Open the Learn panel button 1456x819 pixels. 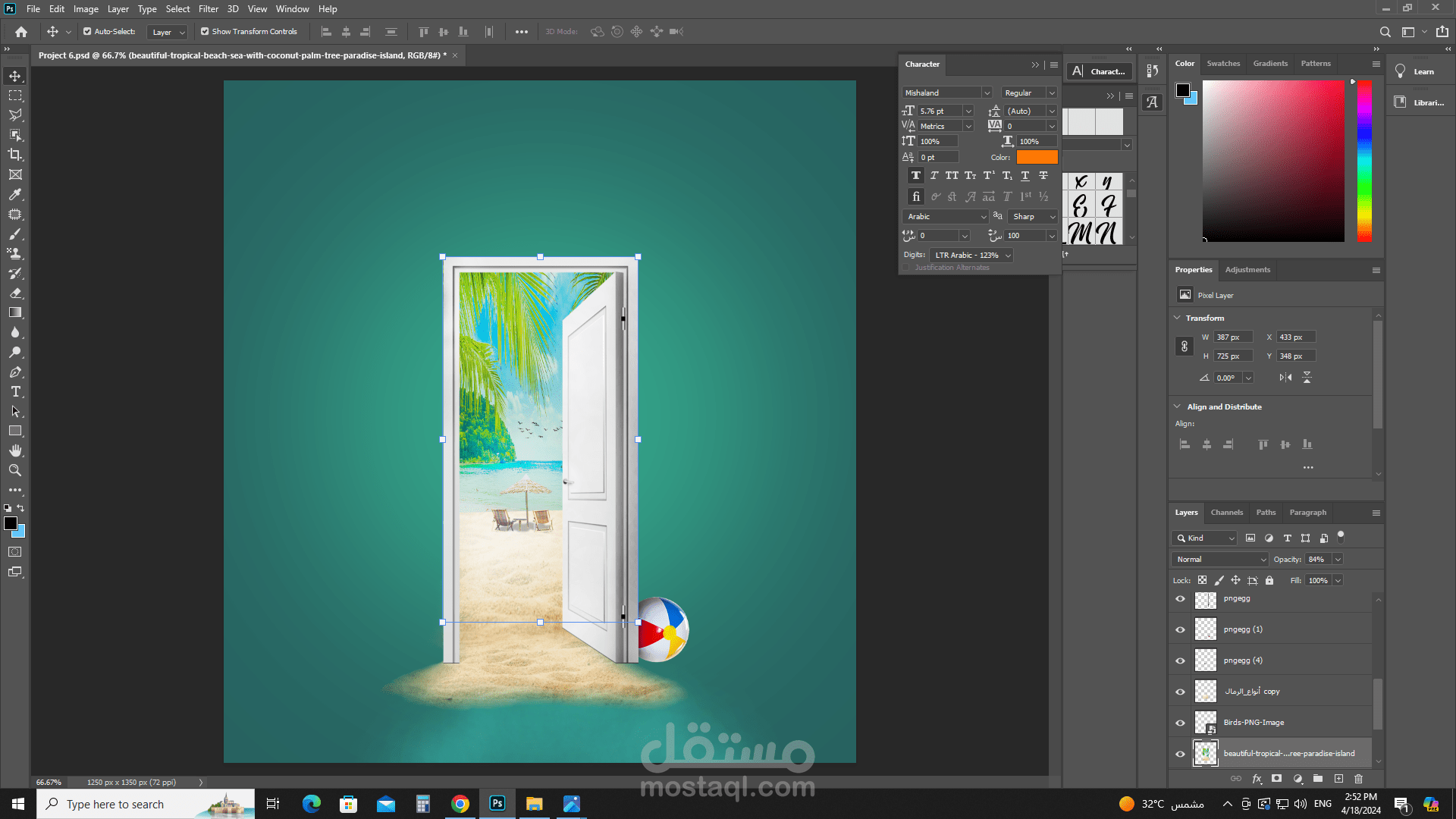coord(1415,72)
